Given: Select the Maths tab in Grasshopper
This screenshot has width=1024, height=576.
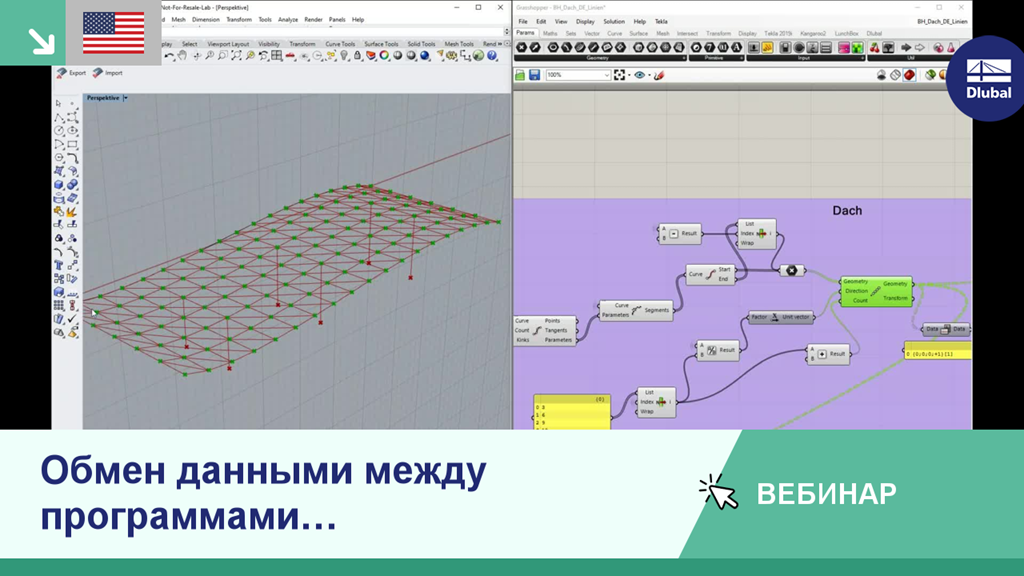Looking at the screenshot, I should [550, 33].
